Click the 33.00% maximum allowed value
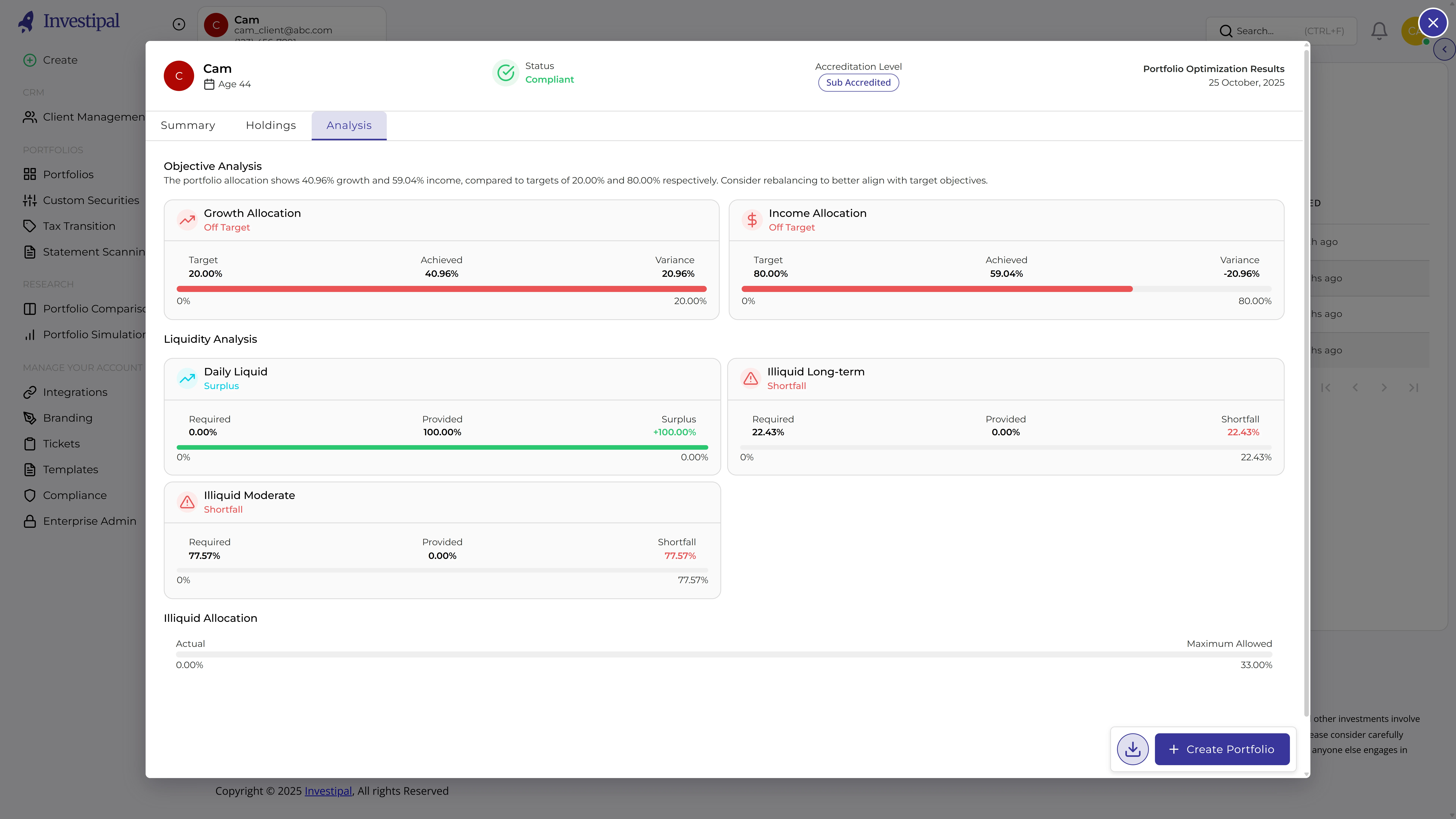The height and width of the screenshot is (819, 1456). [x=1257, y=665]
